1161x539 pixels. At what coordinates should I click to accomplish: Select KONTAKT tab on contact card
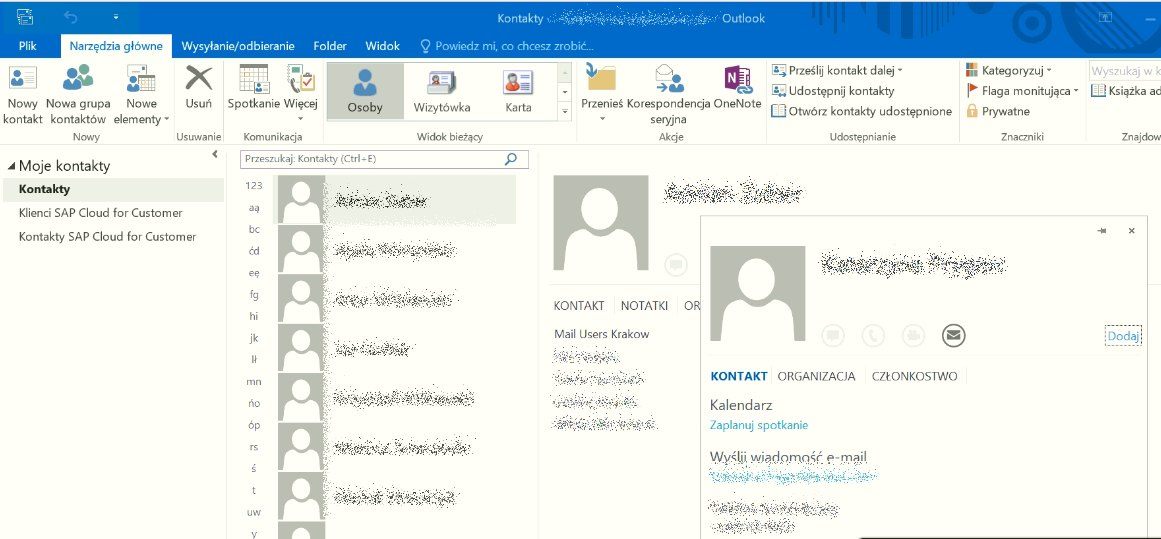tap(738, 376)
